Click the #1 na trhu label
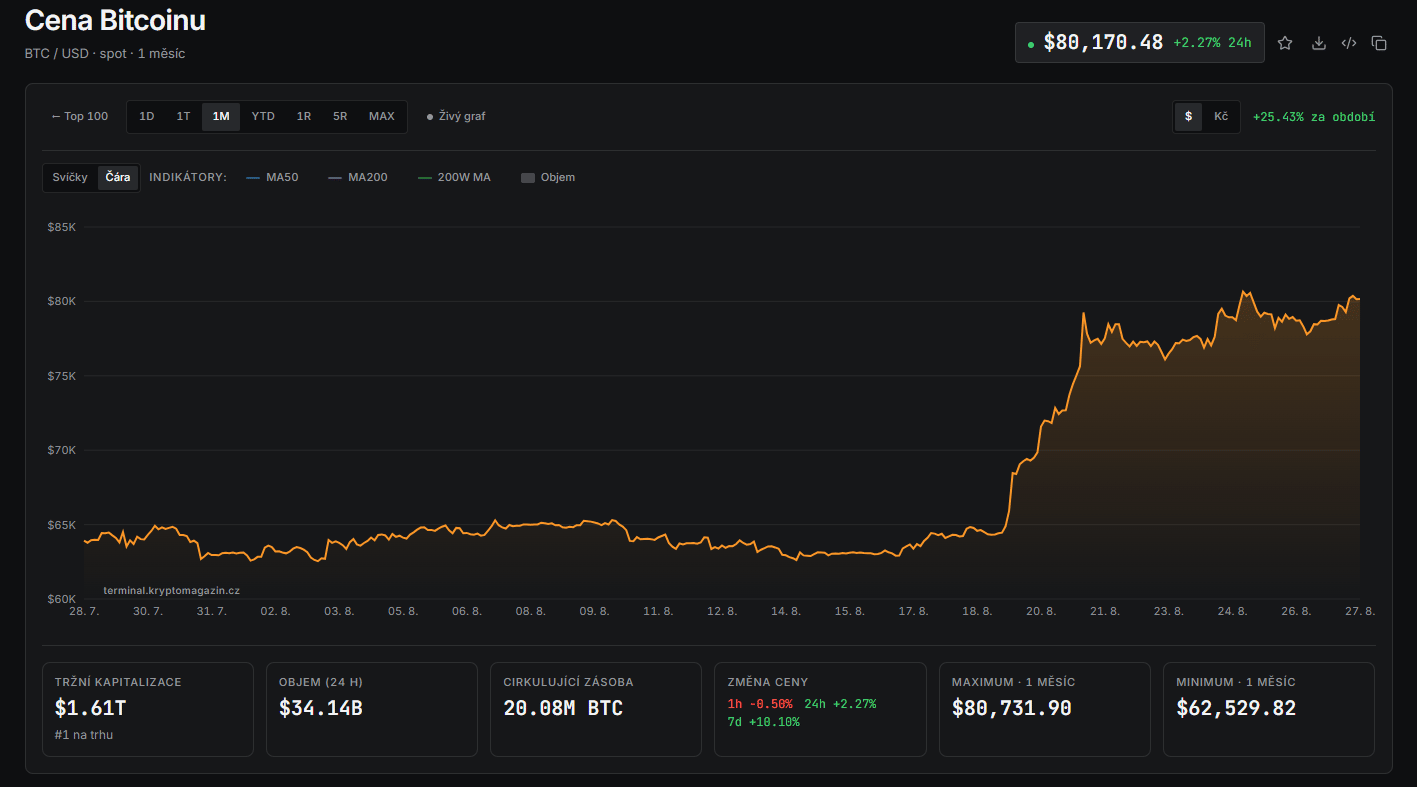 pos(85,735)
